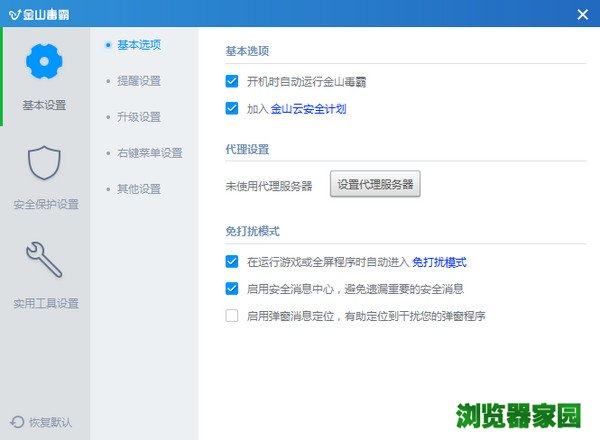The height and width of the screenshot is (440, 600).
Task: Click the 启用安全消息中心 option text
Action: pos(355,289)
